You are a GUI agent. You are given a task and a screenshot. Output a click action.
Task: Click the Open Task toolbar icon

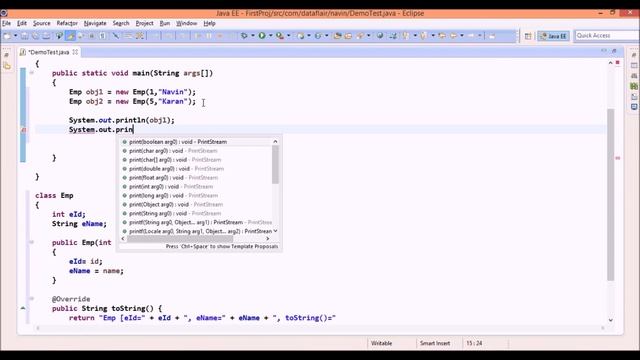[x=348, y=36]
